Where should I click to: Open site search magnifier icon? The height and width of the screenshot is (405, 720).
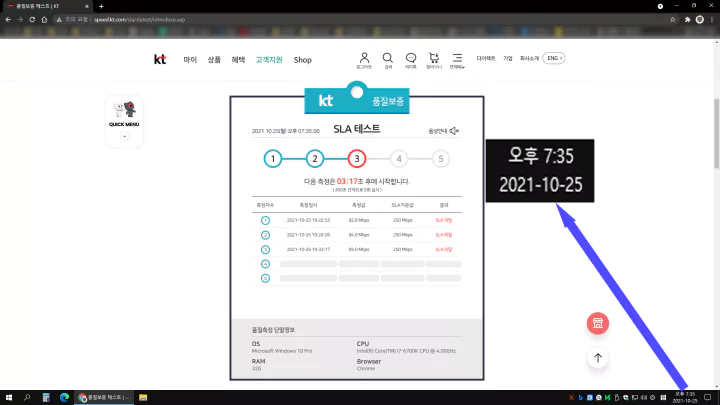click(388, 60)
